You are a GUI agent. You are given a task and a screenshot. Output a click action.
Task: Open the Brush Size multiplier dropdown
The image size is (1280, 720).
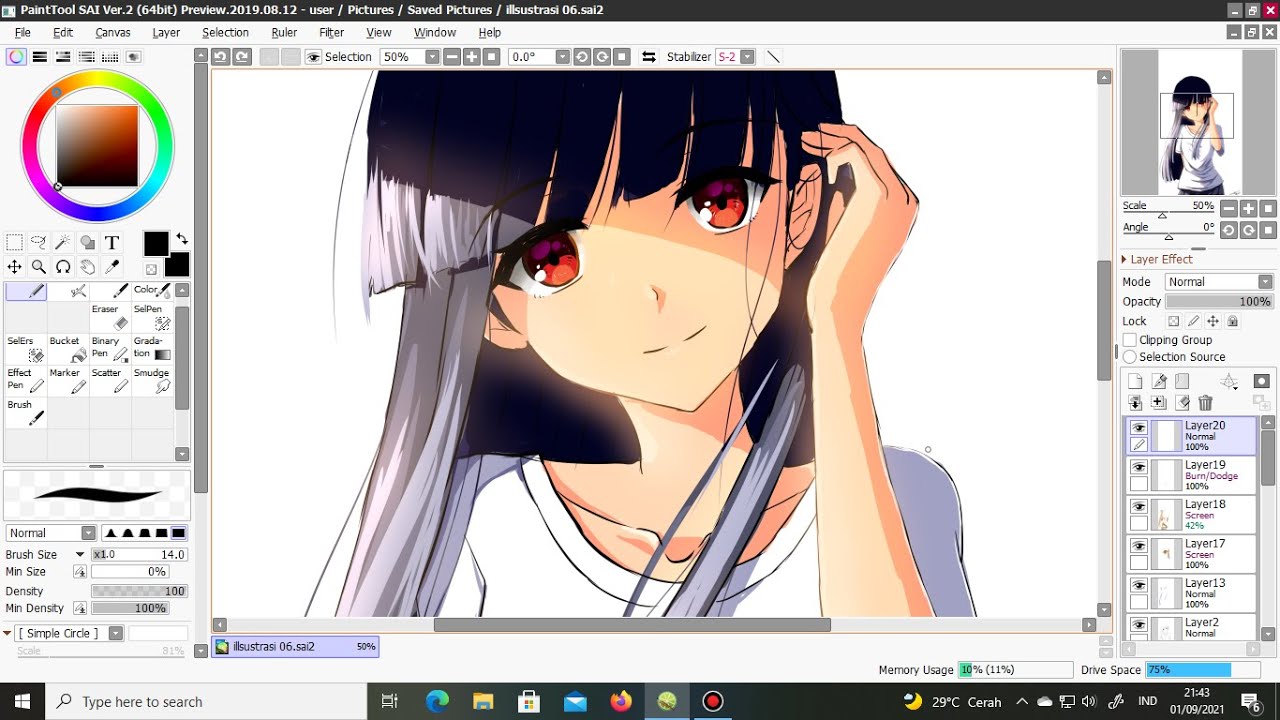[x=80, y=554]
